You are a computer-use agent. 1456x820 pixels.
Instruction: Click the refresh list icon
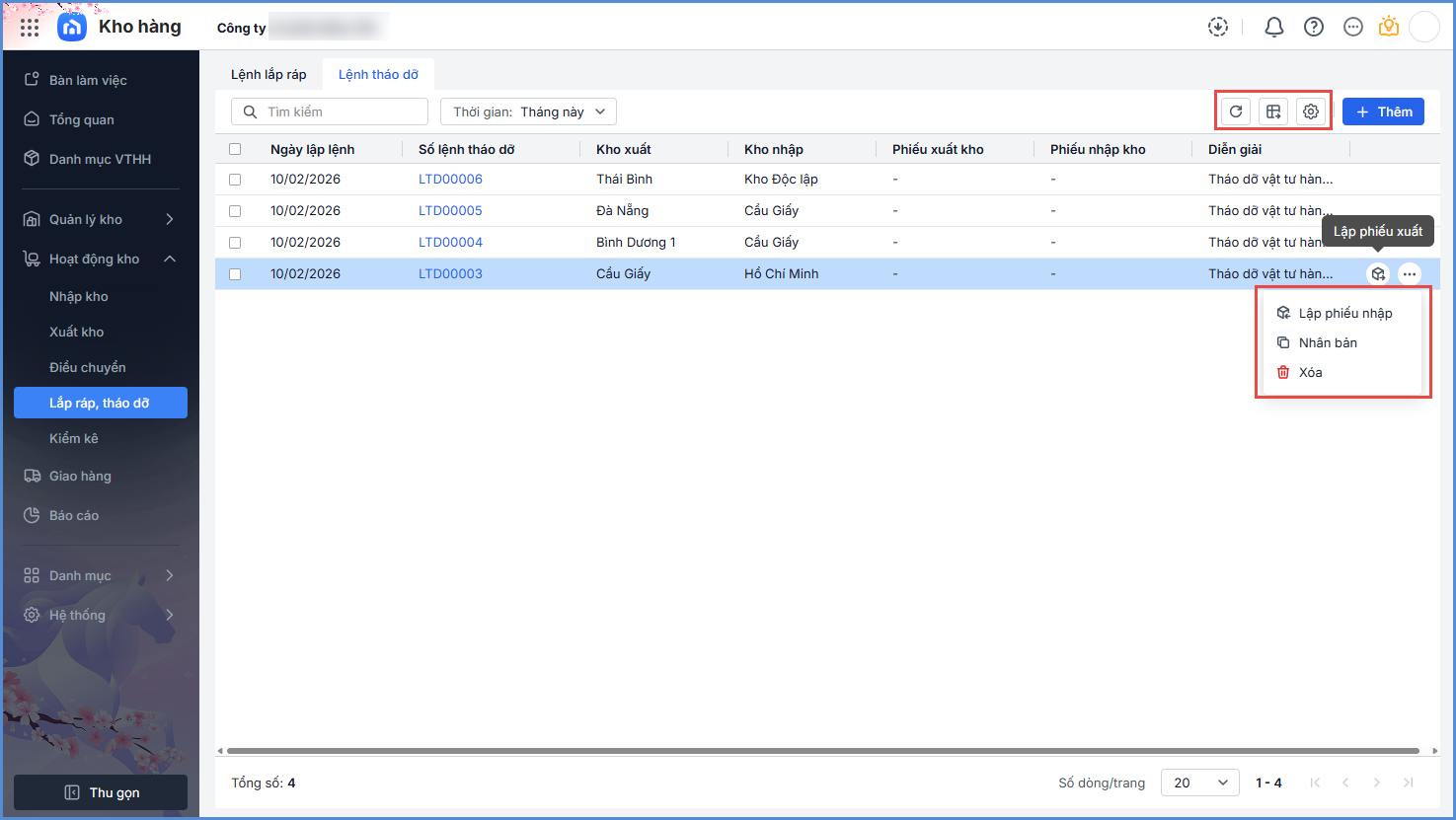coord(1236,112)
